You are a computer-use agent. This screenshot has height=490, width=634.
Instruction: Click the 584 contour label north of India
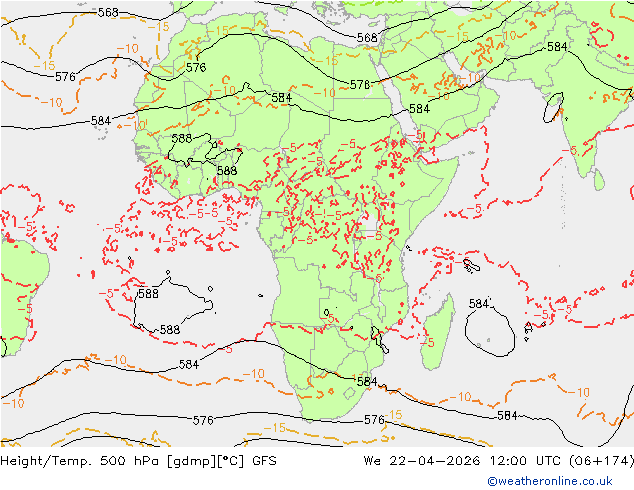pyautogui.click(x=557, y=47)
